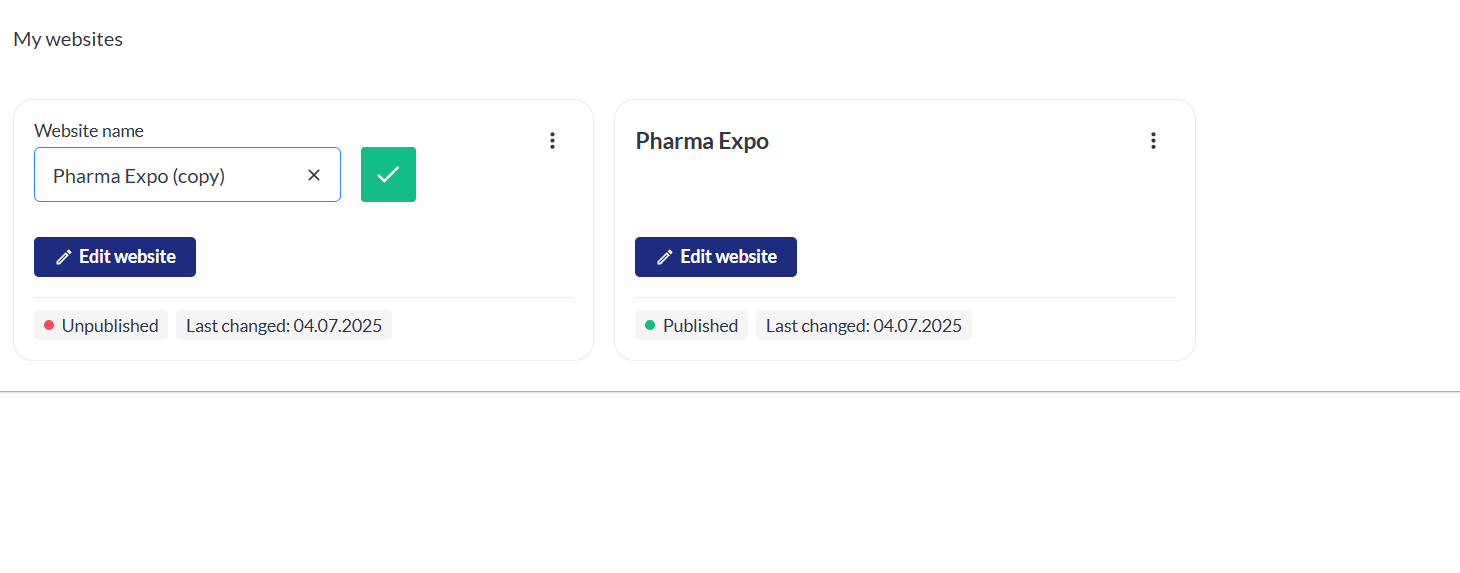Select the bold "Pharma Expo" card title
The width and height of the screenshot is (1460, 573).
pos(702,141)
